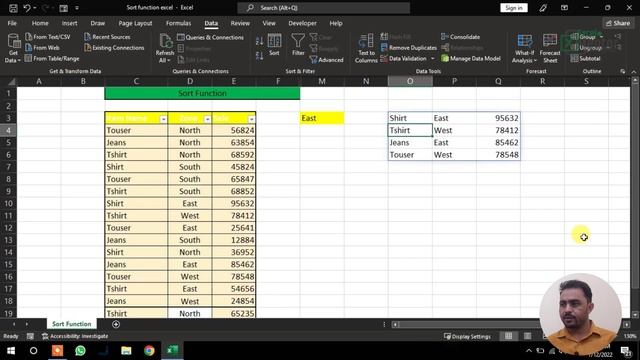Viewport: 640px width, 360px height.
Task: Select the yellow East cell in column M
Action: tap(322, 118)
